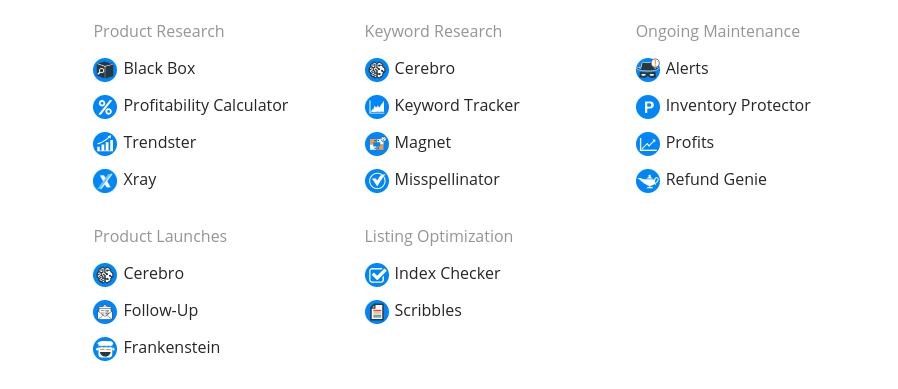Open the Scribbles listing tool link
The height and width of the screenshot is (389, 898).
428,311
